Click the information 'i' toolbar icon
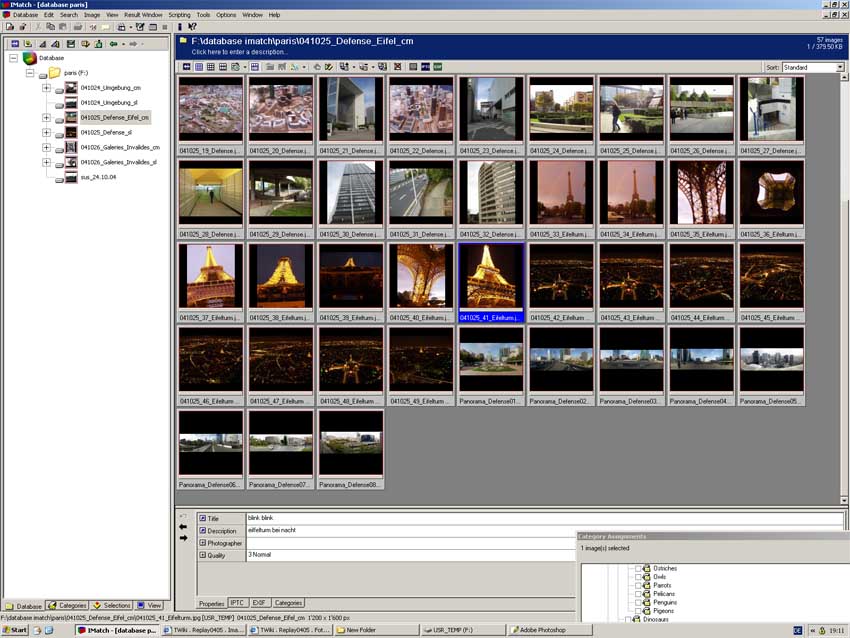This screenshot has height=638, width=850. coord(179,27)
